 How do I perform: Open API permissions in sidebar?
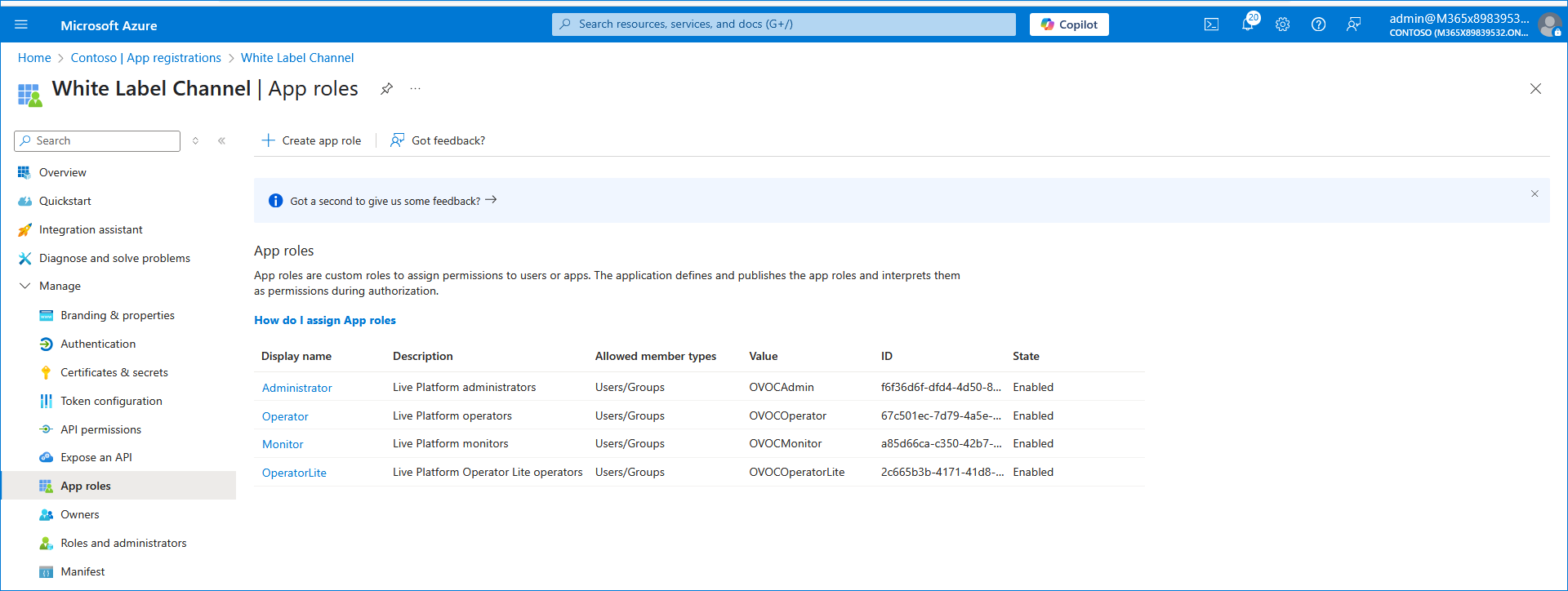click(x=100, y=430)
